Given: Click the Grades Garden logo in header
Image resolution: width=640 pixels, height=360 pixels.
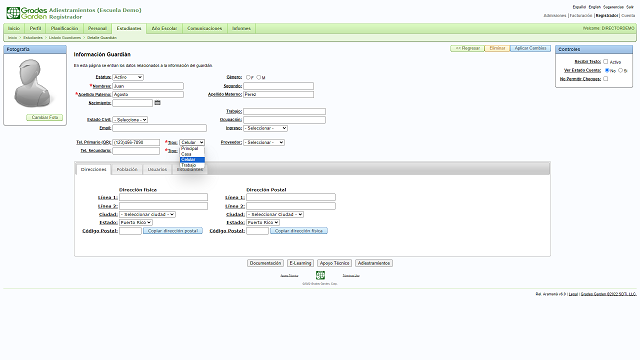Looking at the screenshot, I should 26,13.
